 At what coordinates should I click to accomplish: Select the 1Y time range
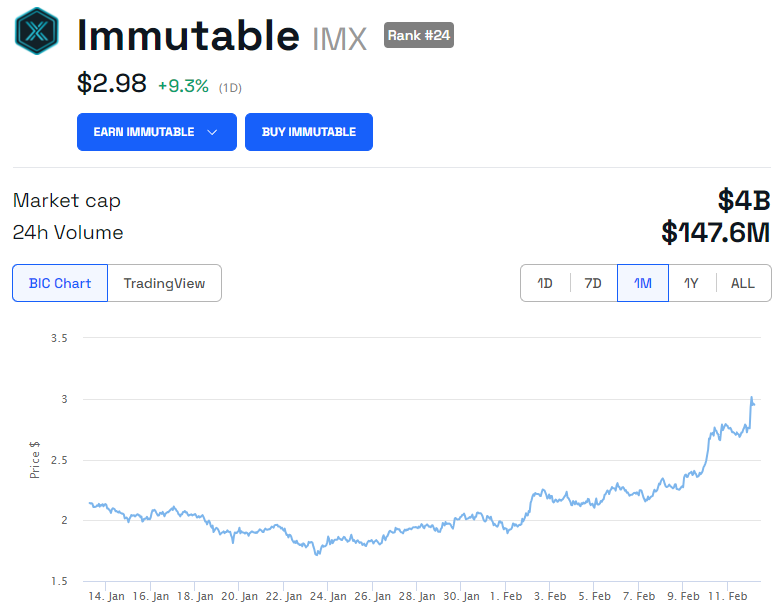point(691,283)
